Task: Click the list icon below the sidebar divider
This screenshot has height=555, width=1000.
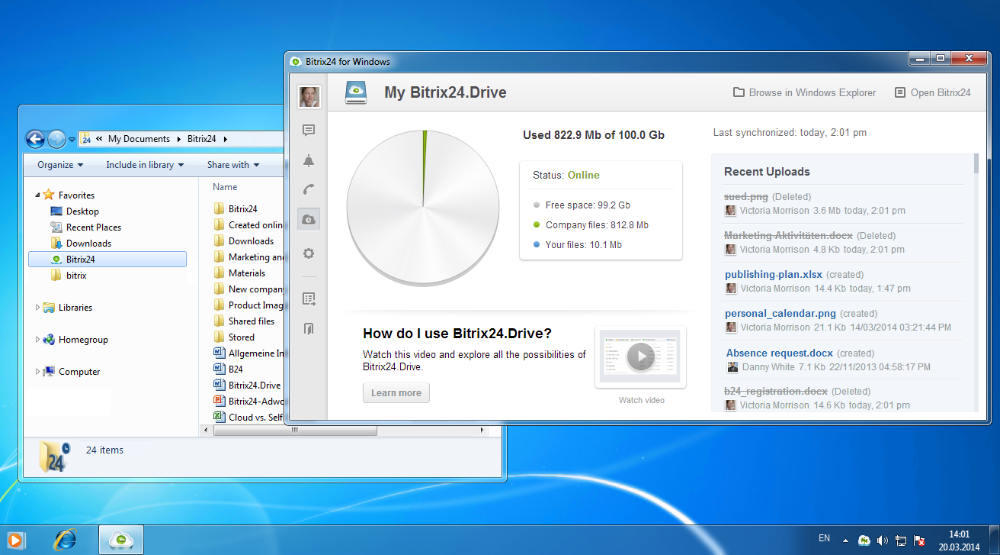Action: click(x=309, y=298)
